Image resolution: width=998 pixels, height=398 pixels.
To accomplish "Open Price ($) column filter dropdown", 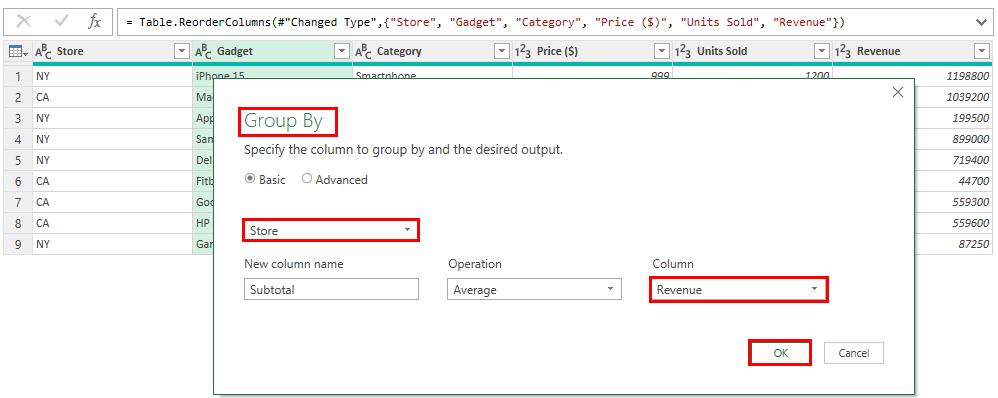I will click(x=663, y=52).
